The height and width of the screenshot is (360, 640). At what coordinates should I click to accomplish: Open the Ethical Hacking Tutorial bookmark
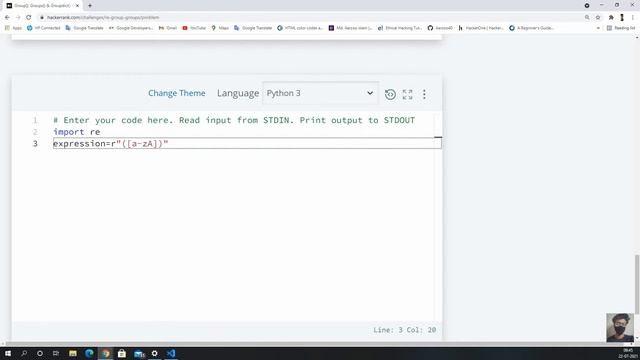tap(400, 28)
